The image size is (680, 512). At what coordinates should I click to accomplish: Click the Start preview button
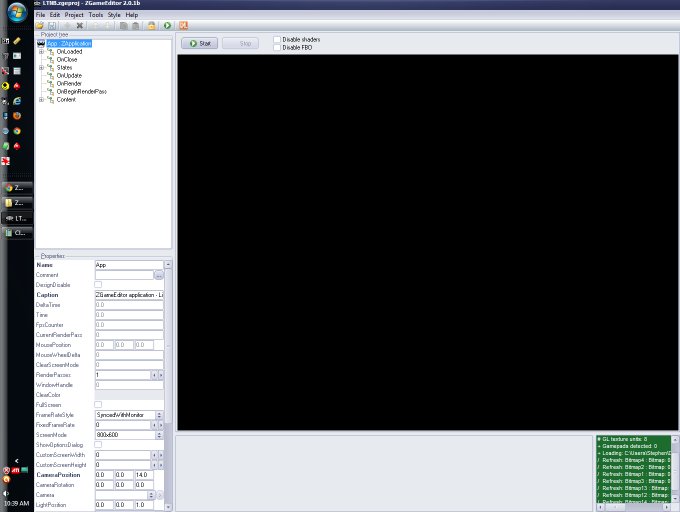[x=199, y=43]
